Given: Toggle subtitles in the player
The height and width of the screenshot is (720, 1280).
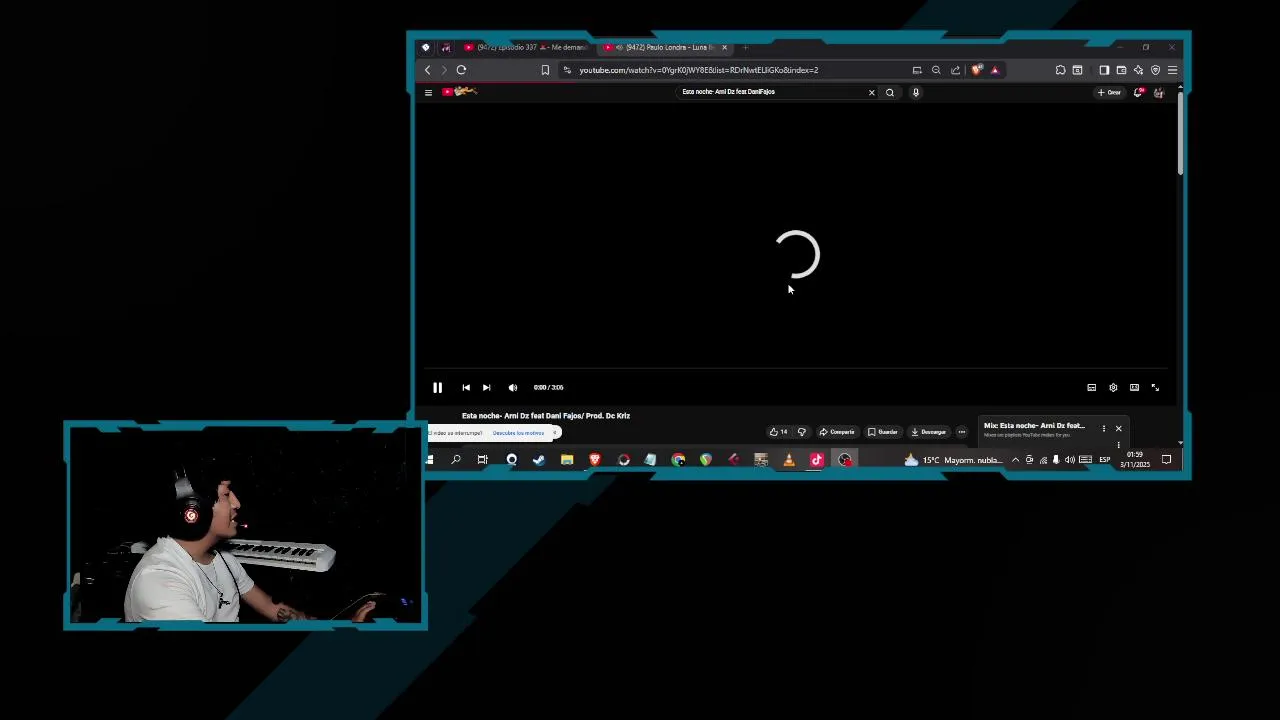Looking at the screenshot, I should tap(1092, 387).
